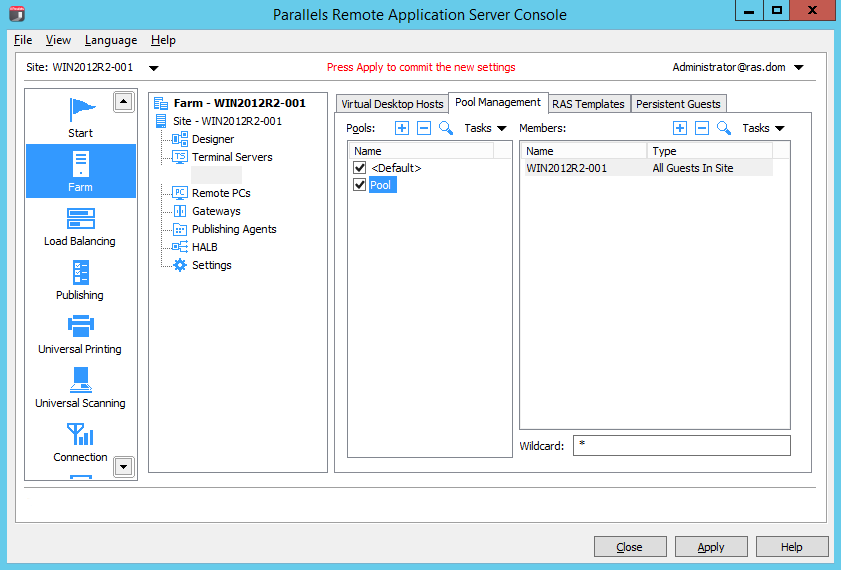Click the Terminal Servers TS icon
This screenshot has width=841, height=570.
pos(180,157)
